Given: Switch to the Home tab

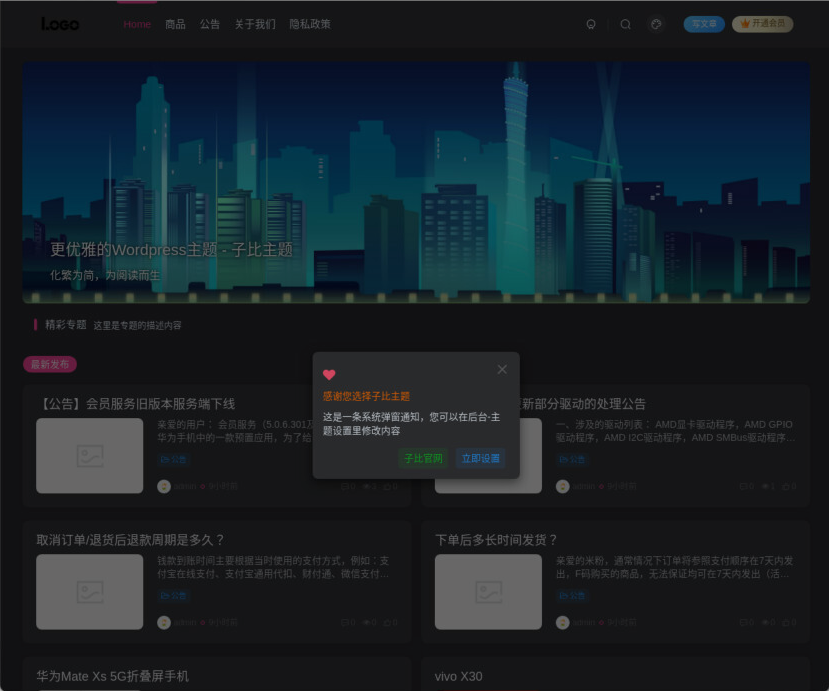Looking at the screenshot, I should (x=136, y=24).
